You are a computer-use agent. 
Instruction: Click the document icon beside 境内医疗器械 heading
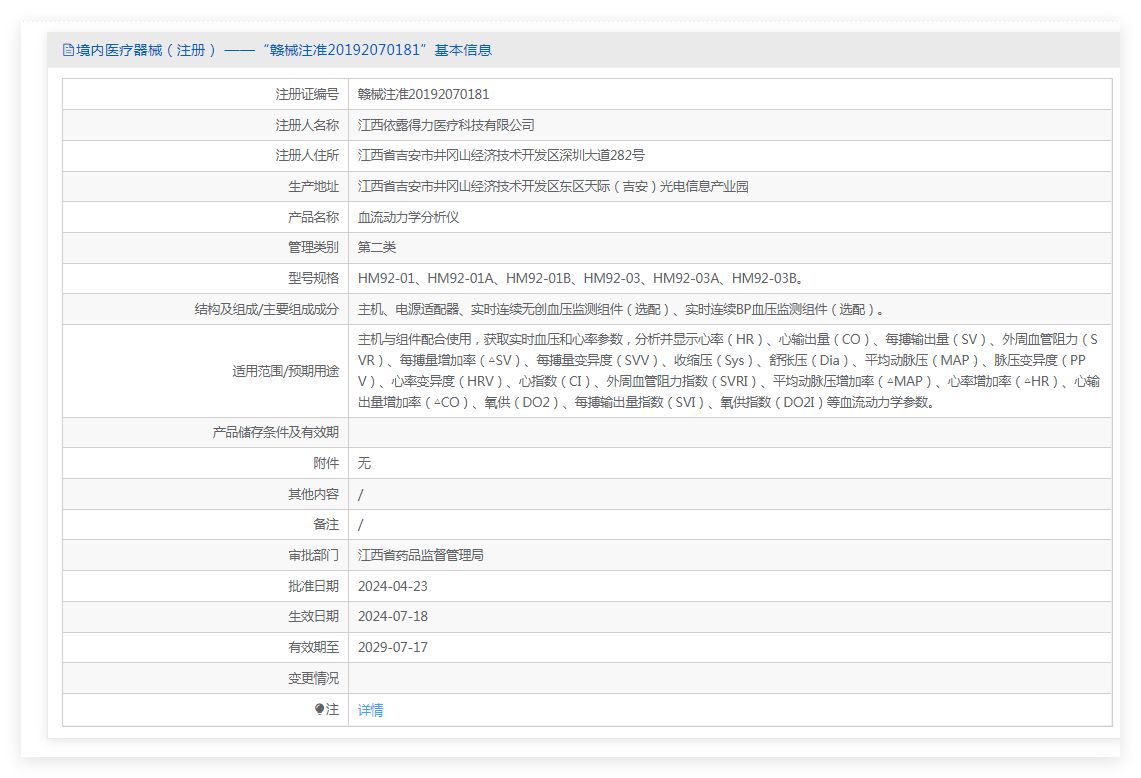tap(68, 50)
